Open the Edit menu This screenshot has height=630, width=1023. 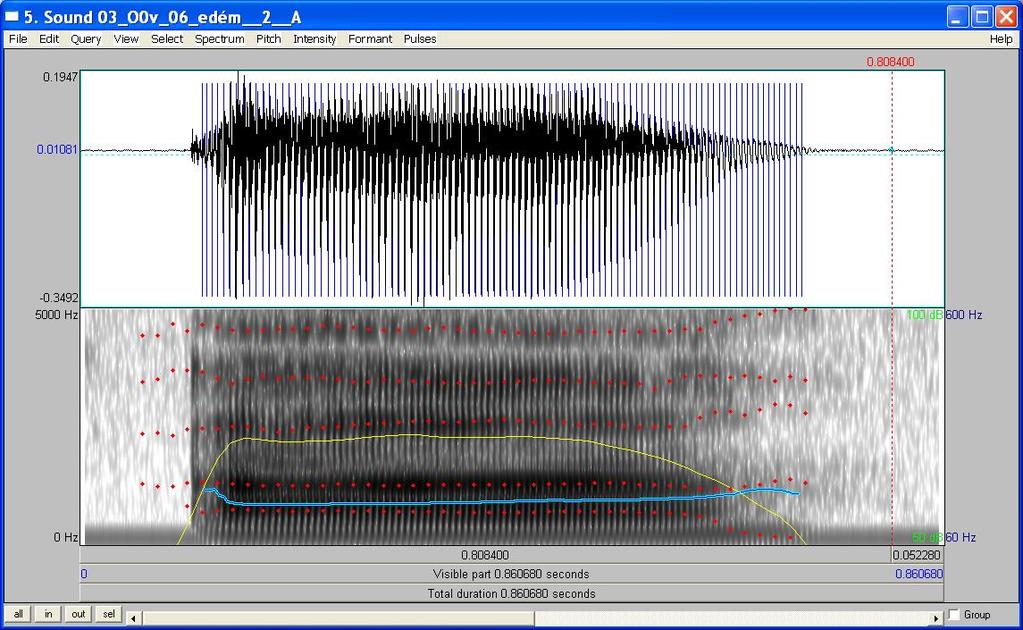[x=49, y=39]
